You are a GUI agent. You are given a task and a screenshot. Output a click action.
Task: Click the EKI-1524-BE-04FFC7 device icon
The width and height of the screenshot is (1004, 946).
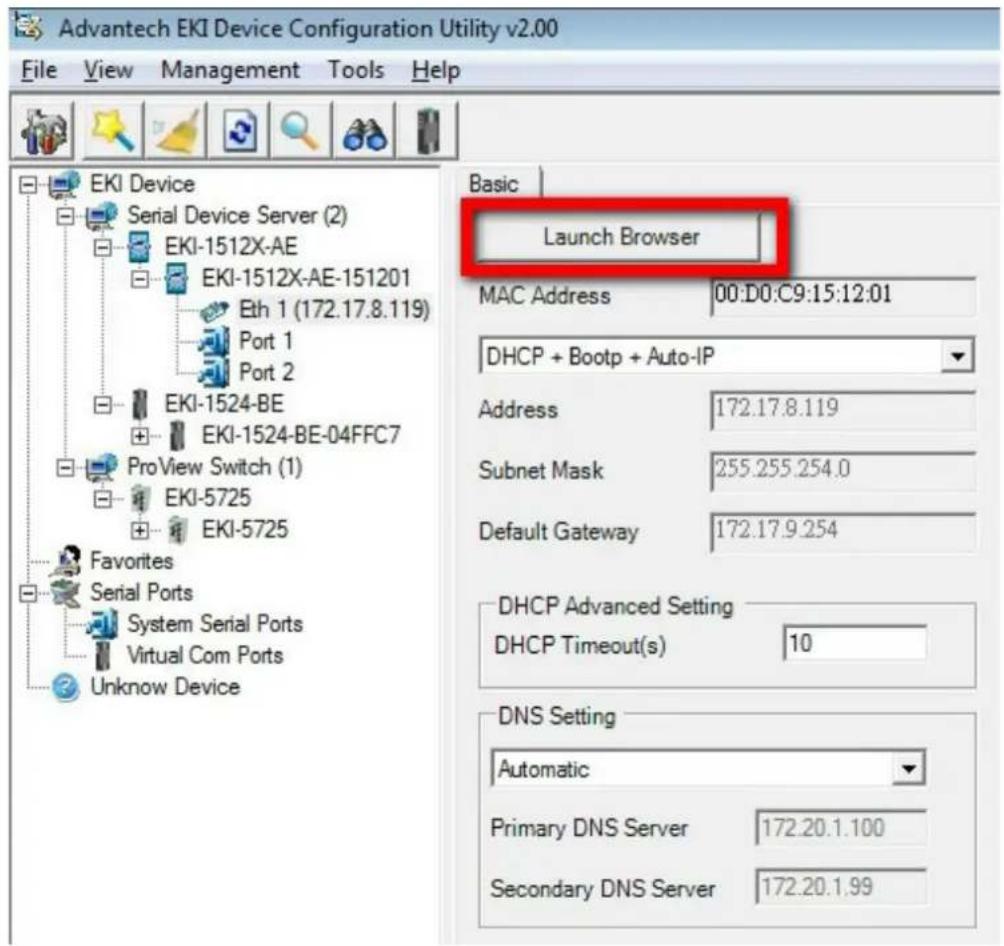pyautogui.click(x=177, y=436)
